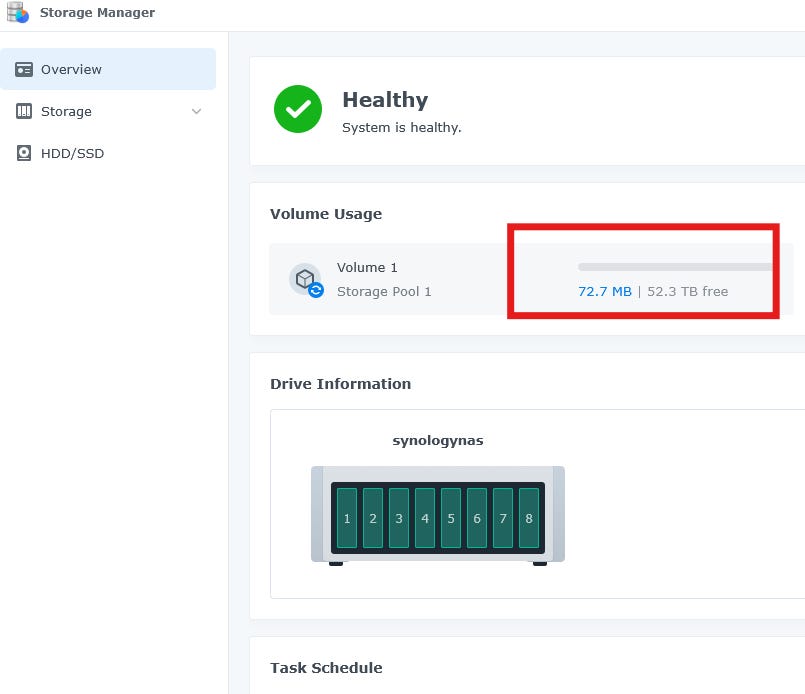Click the Volume 1 label

[367, 267]
